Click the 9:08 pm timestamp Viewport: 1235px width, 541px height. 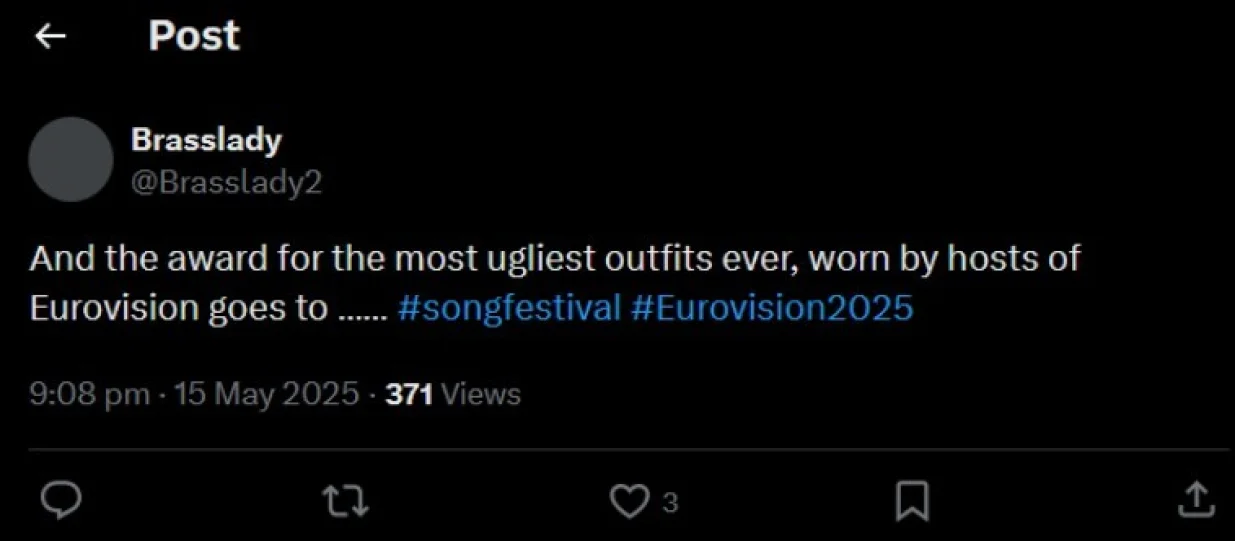point(90,394)
